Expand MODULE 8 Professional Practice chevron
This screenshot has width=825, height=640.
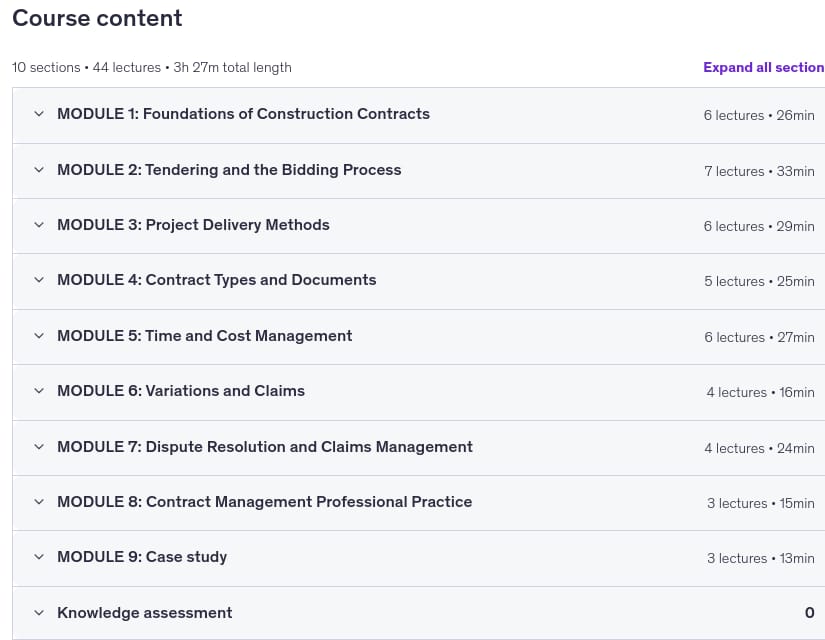click(x=39, y=502)
